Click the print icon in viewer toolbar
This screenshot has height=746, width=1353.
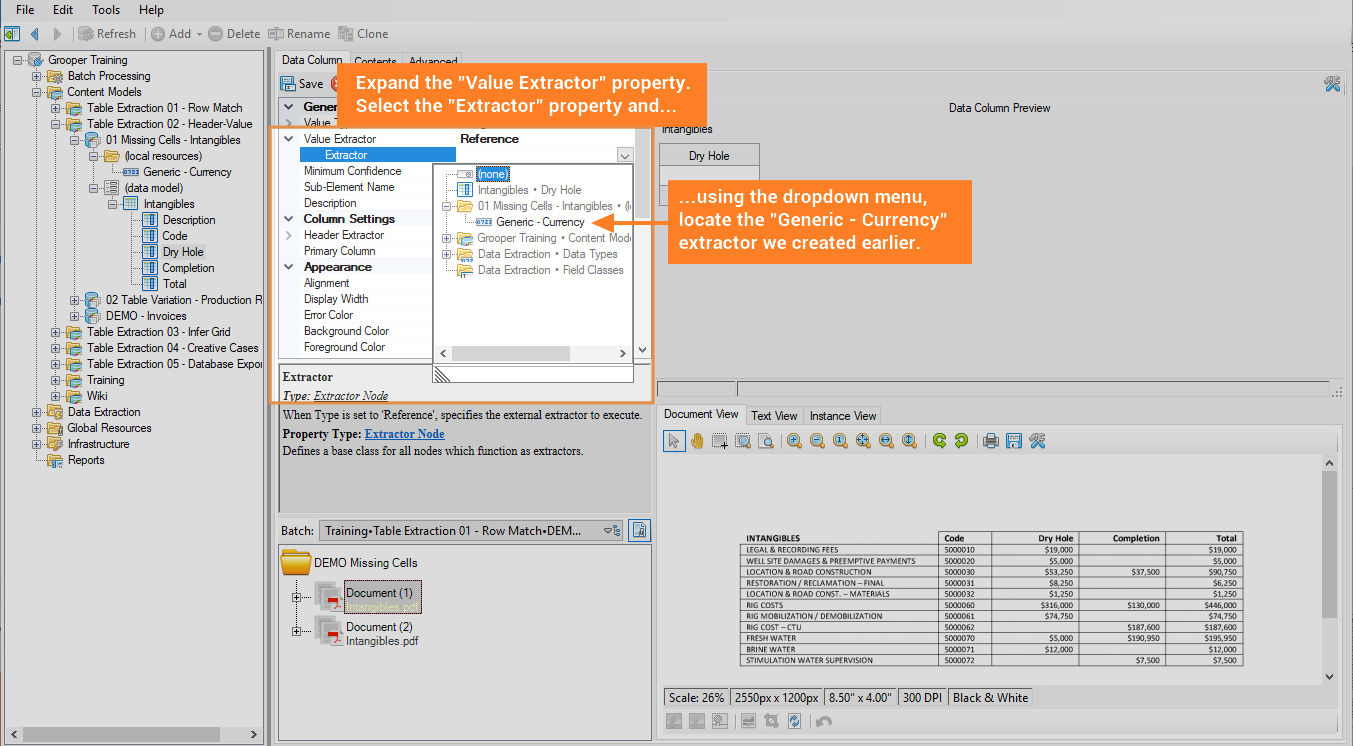(x=991, y=440)
